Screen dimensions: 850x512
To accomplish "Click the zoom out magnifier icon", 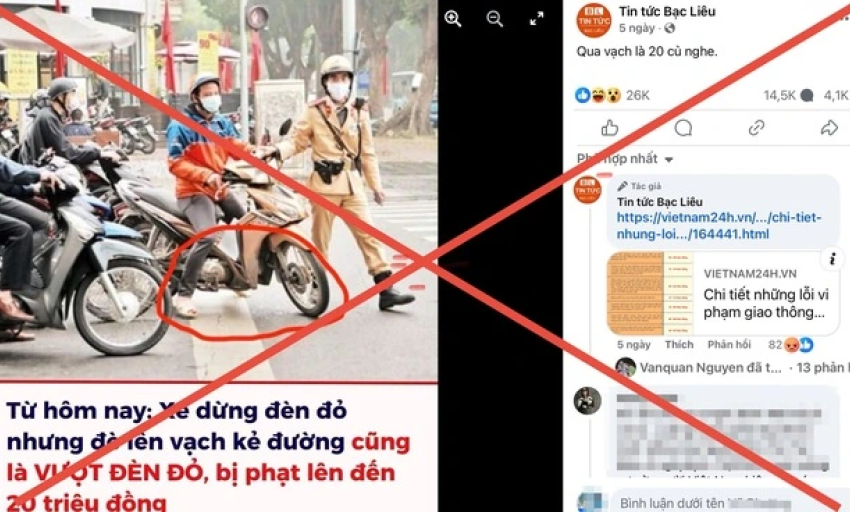I will [494, 19].
